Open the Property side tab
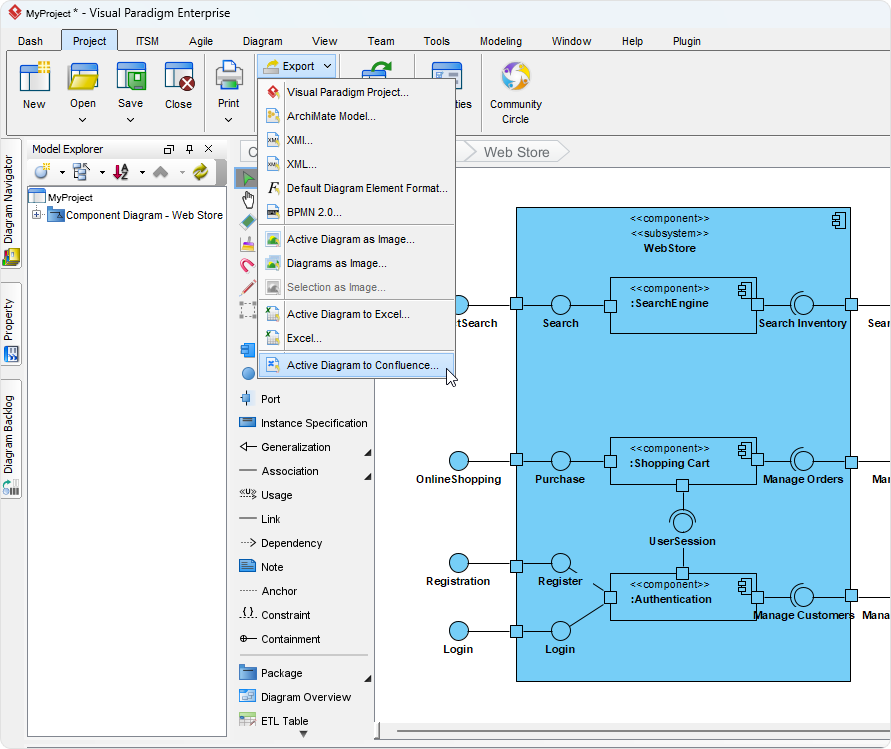This screenshot has height=749, width=891. (x=11, y=324)
